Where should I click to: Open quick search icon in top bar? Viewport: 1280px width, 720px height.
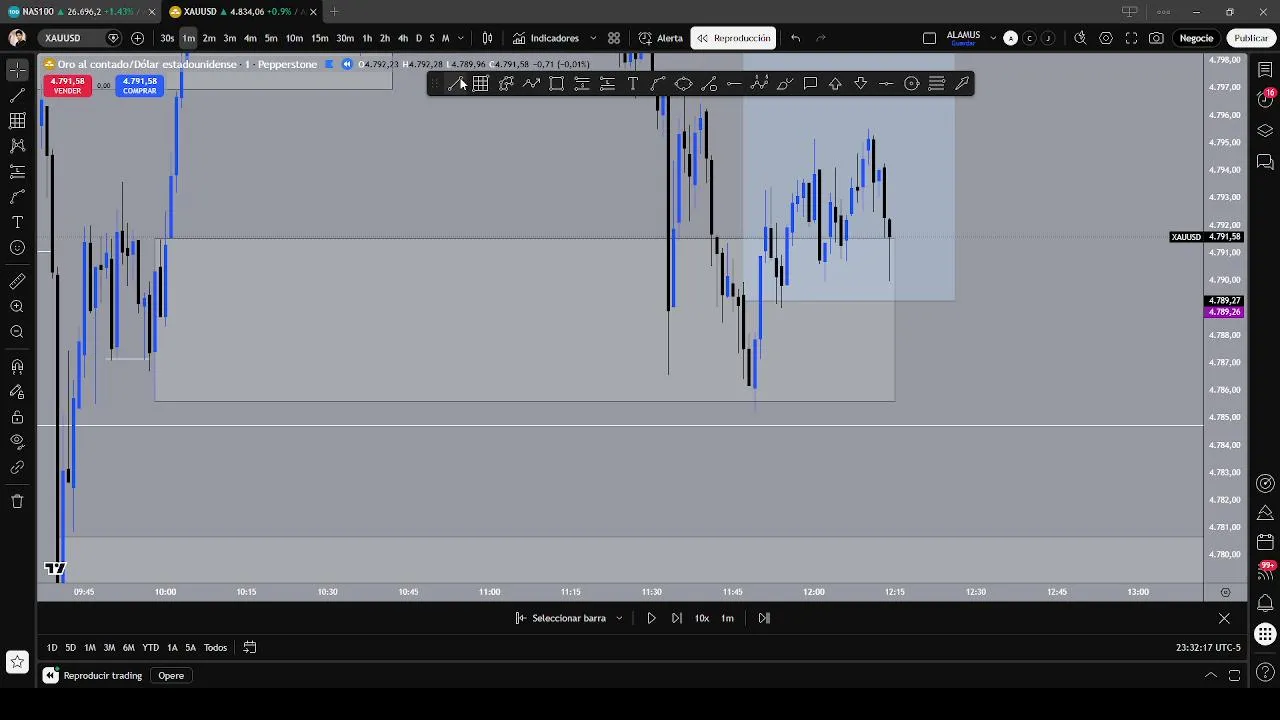pyautogui.click(x=1080, y=38)
